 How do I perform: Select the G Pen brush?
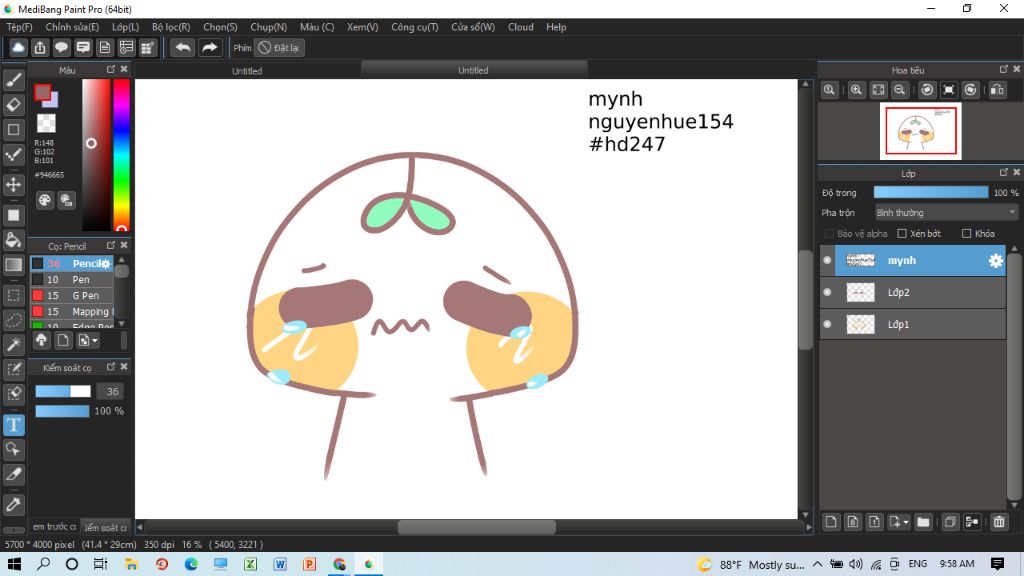(x=72, y=296)
